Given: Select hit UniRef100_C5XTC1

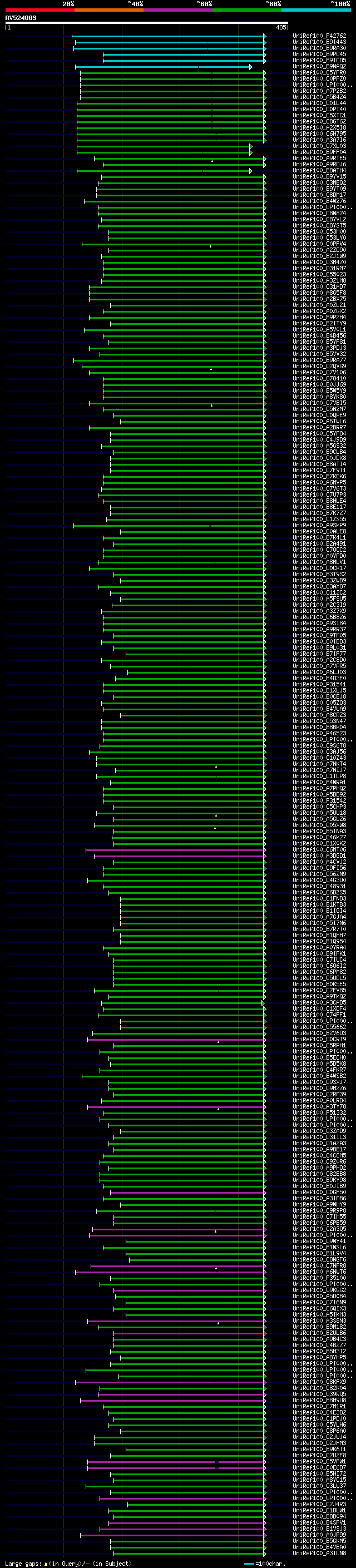Looking at the screenshot, I should click(319, 115).
